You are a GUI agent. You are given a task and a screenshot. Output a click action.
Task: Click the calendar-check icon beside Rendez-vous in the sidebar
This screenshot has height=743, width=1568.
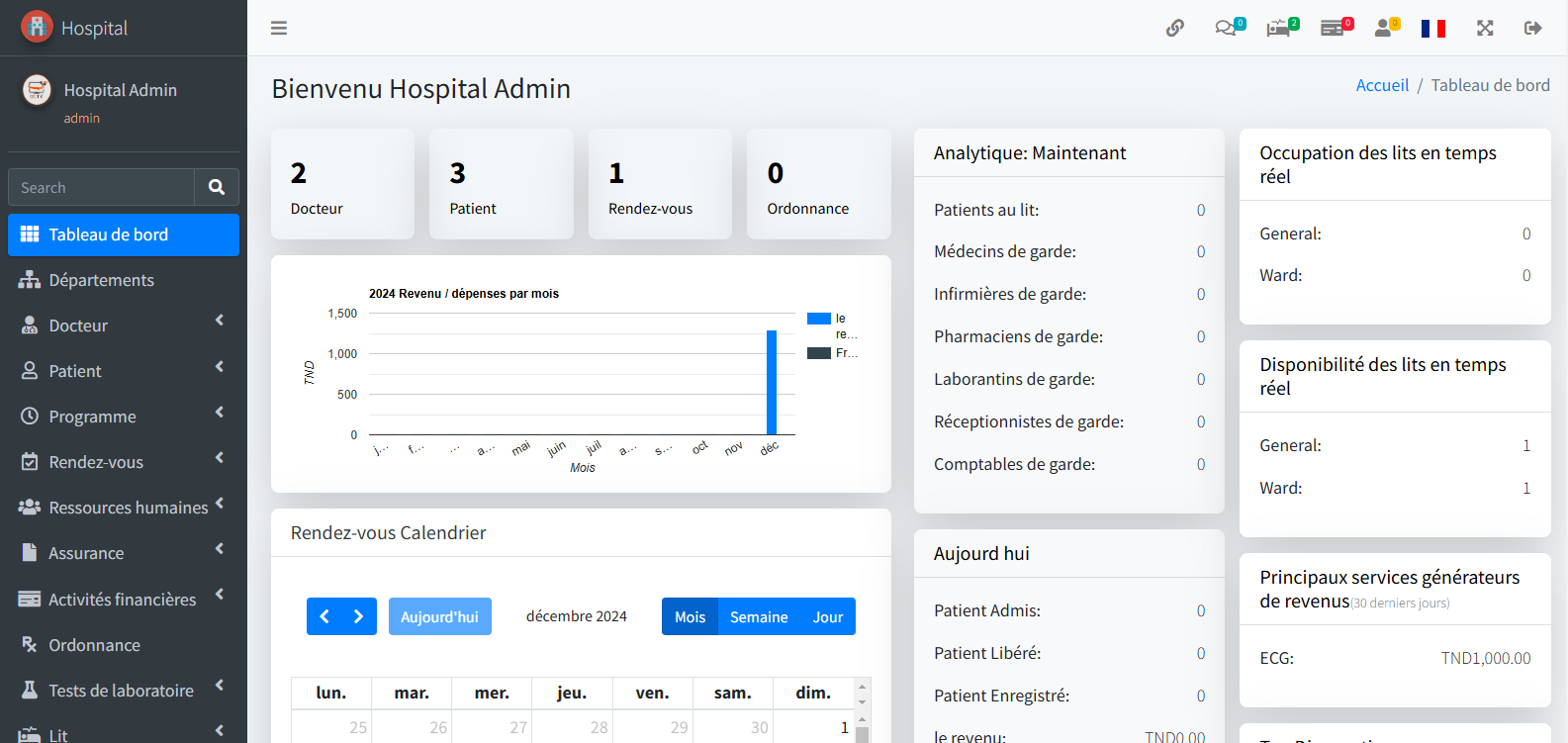pos(30,462)
